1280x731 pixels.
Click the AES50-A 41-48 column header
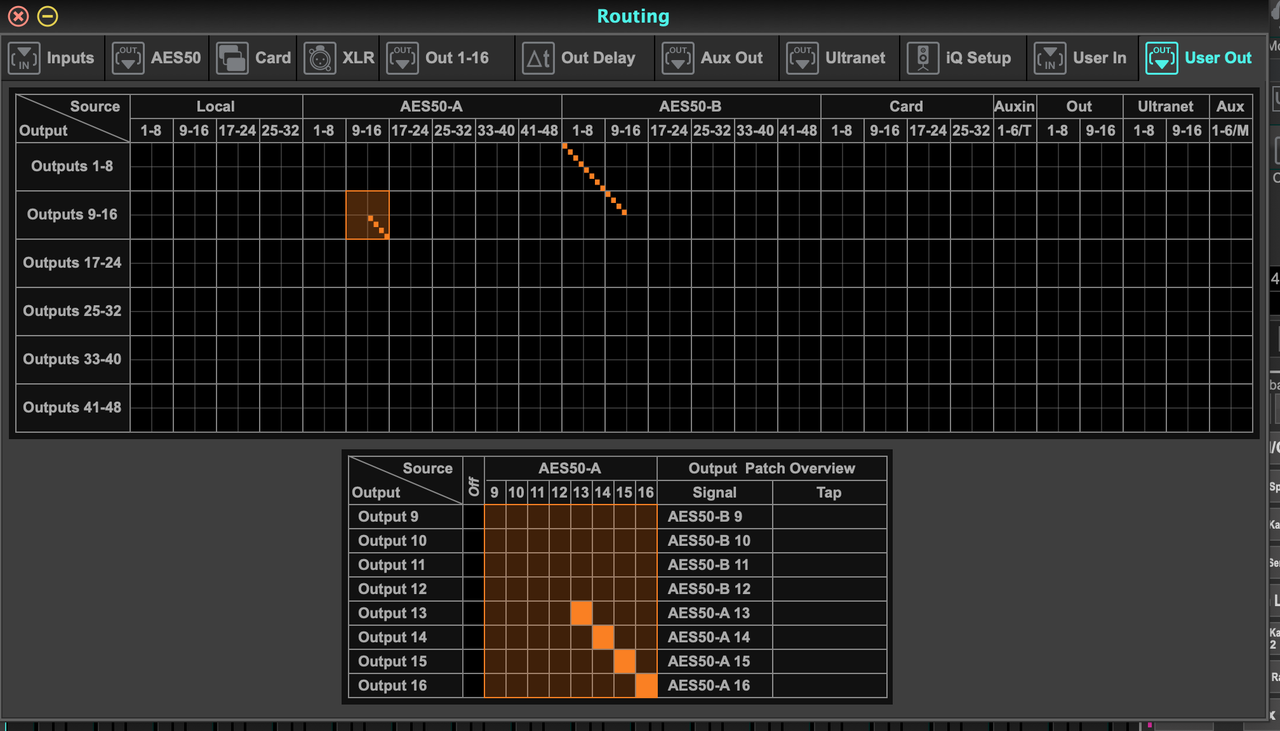pyautogui.click(x=540, y=131)
